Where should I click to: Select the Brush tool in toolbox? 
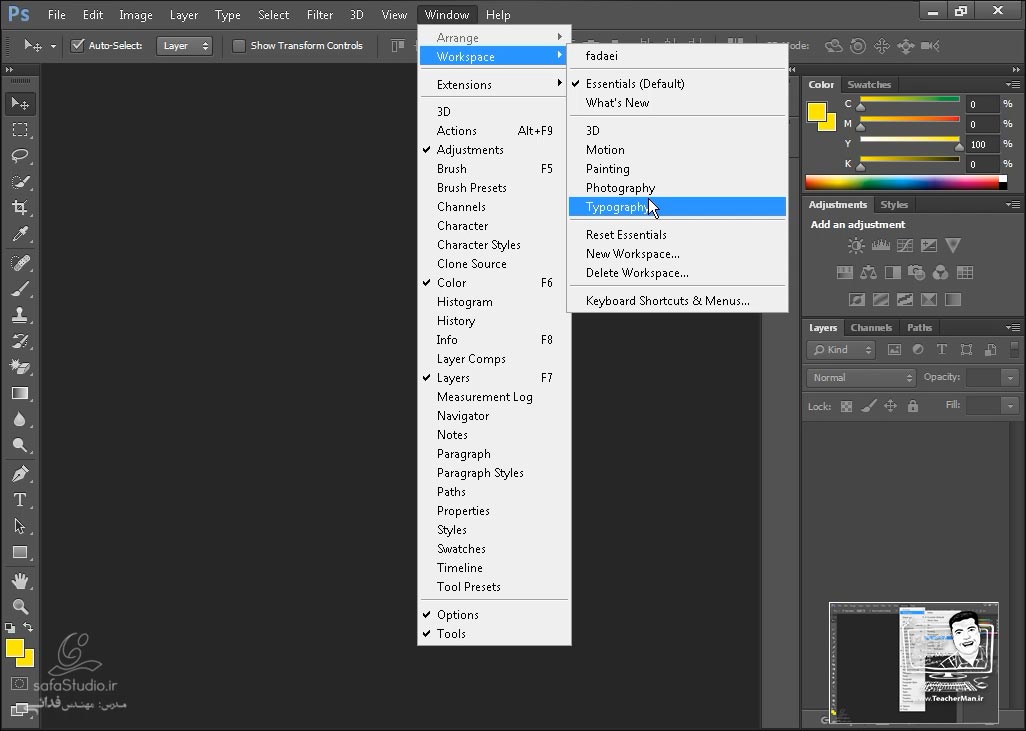[x=20, y=289]
